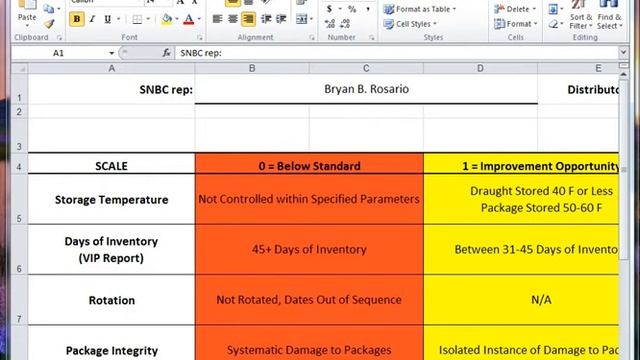The image size is (640, 360).
Task: Open Accounting format dropdown arrow
Action: (x=340, y=9)
